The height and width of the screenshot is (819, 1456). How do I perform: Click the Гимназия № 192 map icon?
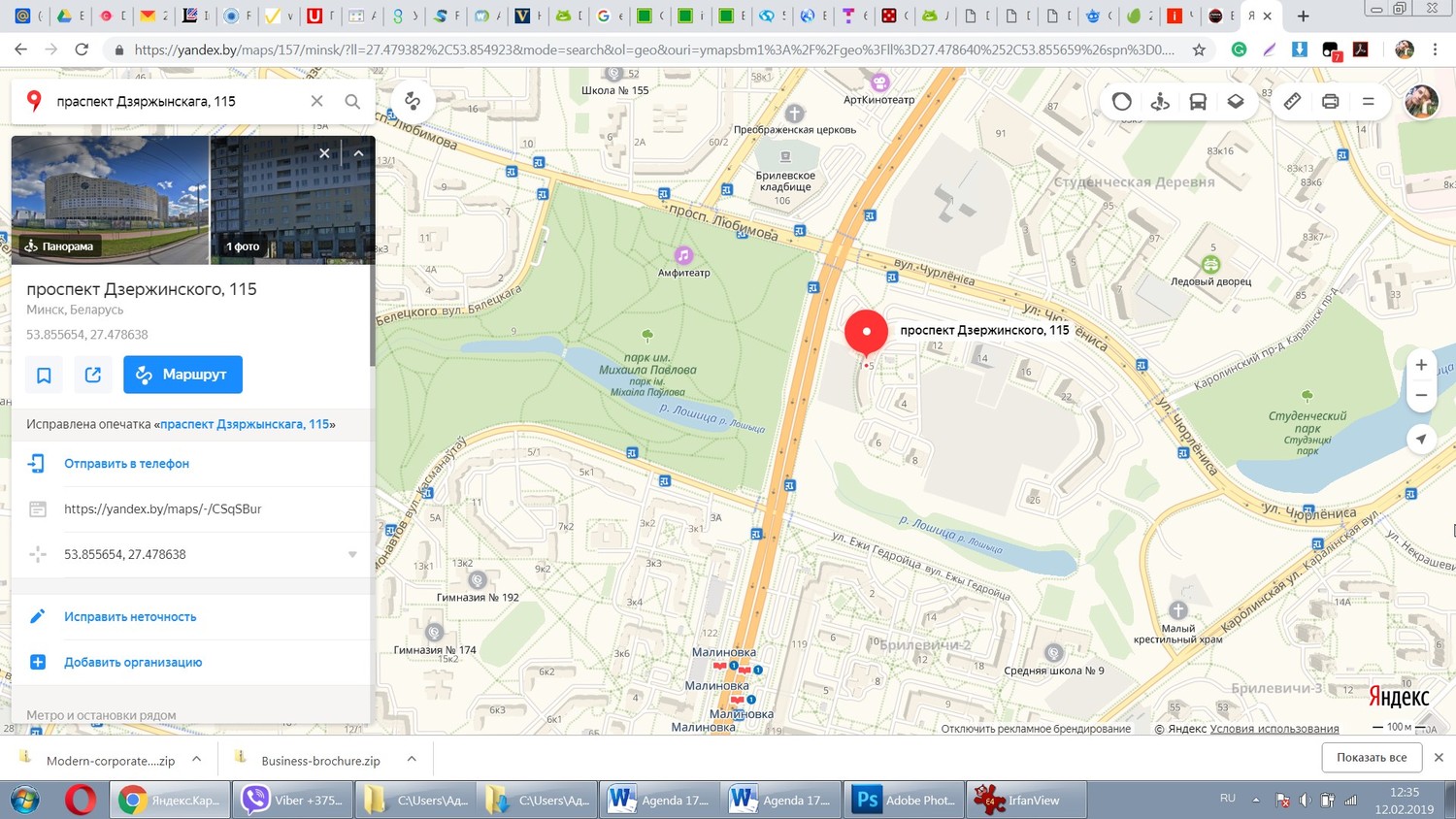click(477, 580)
